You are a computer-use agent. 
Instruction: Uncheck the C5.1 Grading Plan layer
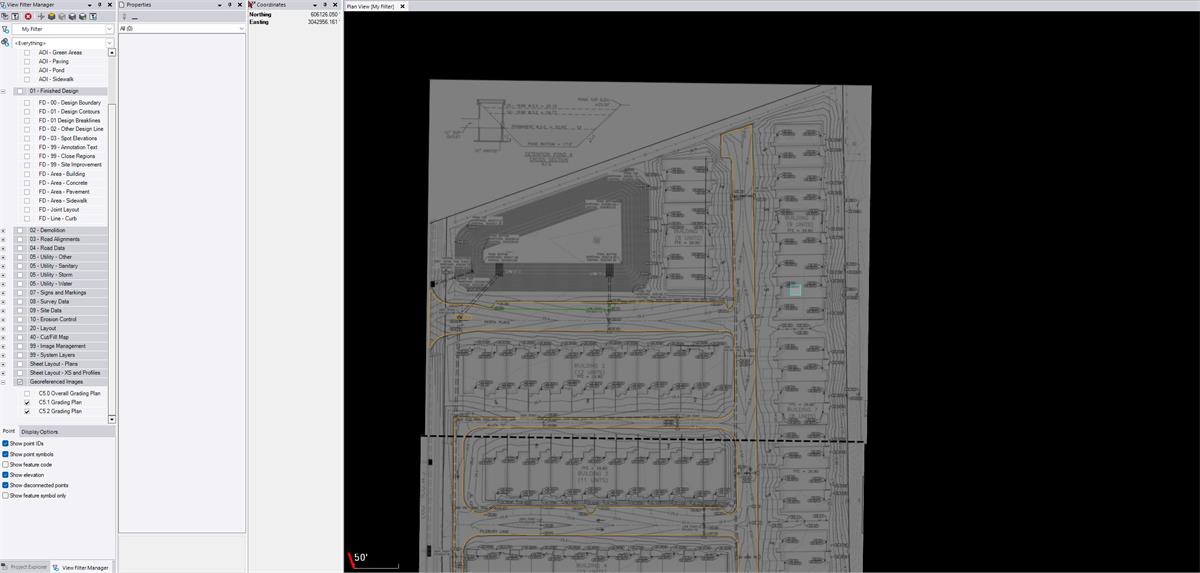(x=27, y=402)
